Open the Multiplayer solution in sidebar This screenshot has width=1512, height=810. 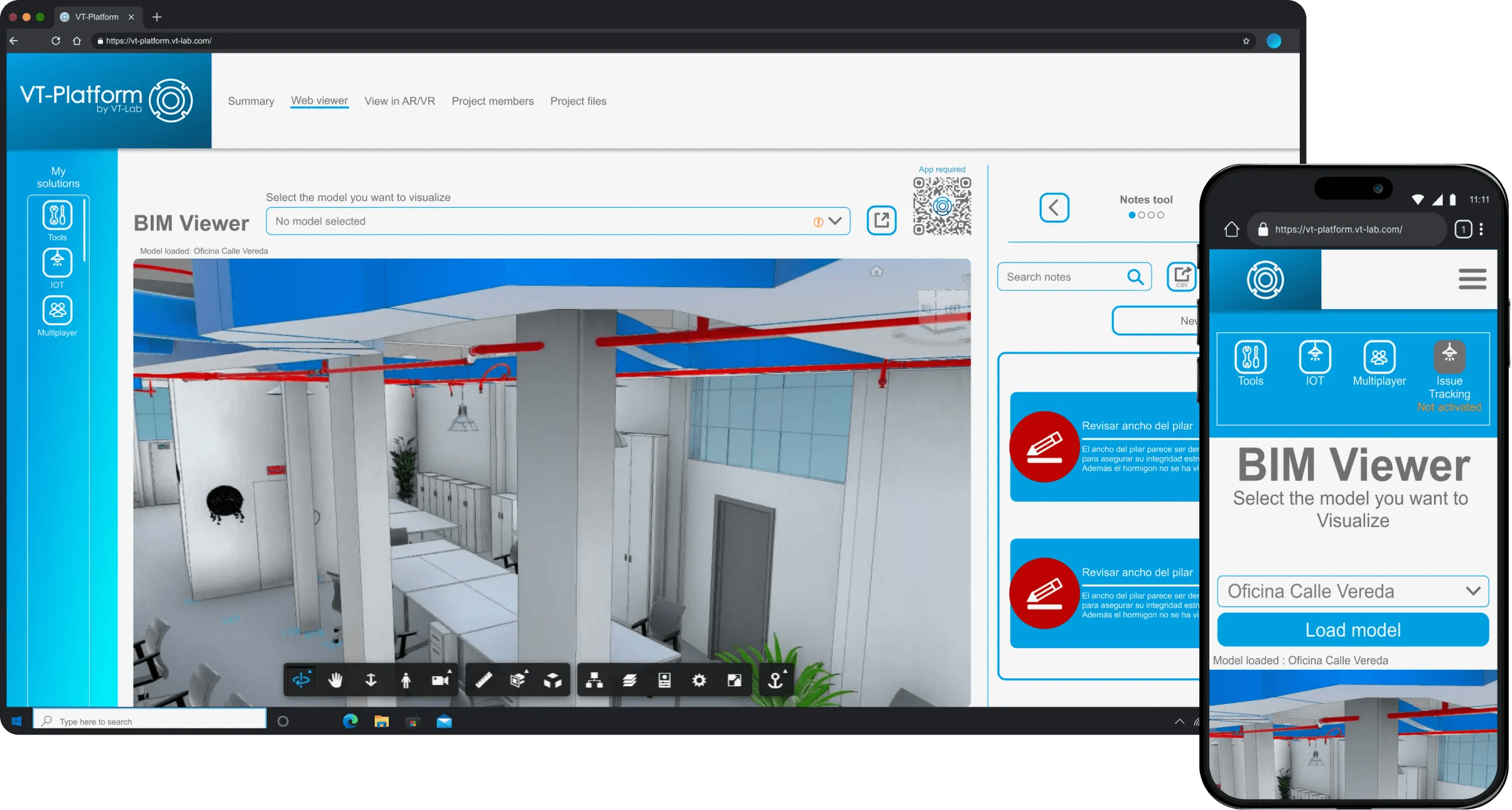57,311
